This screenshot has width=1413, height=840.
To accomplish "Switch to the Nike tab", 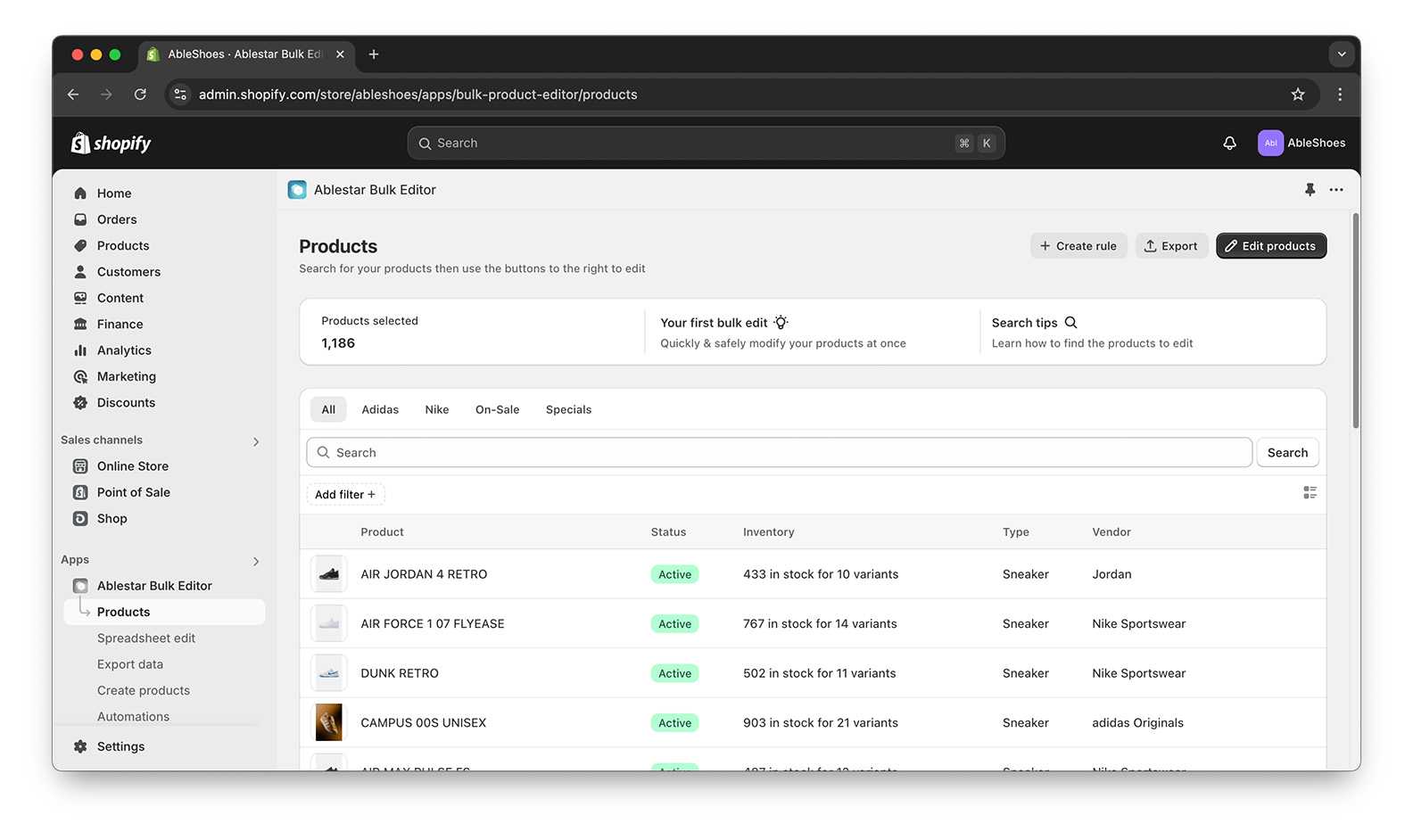I will click(437, 409).
